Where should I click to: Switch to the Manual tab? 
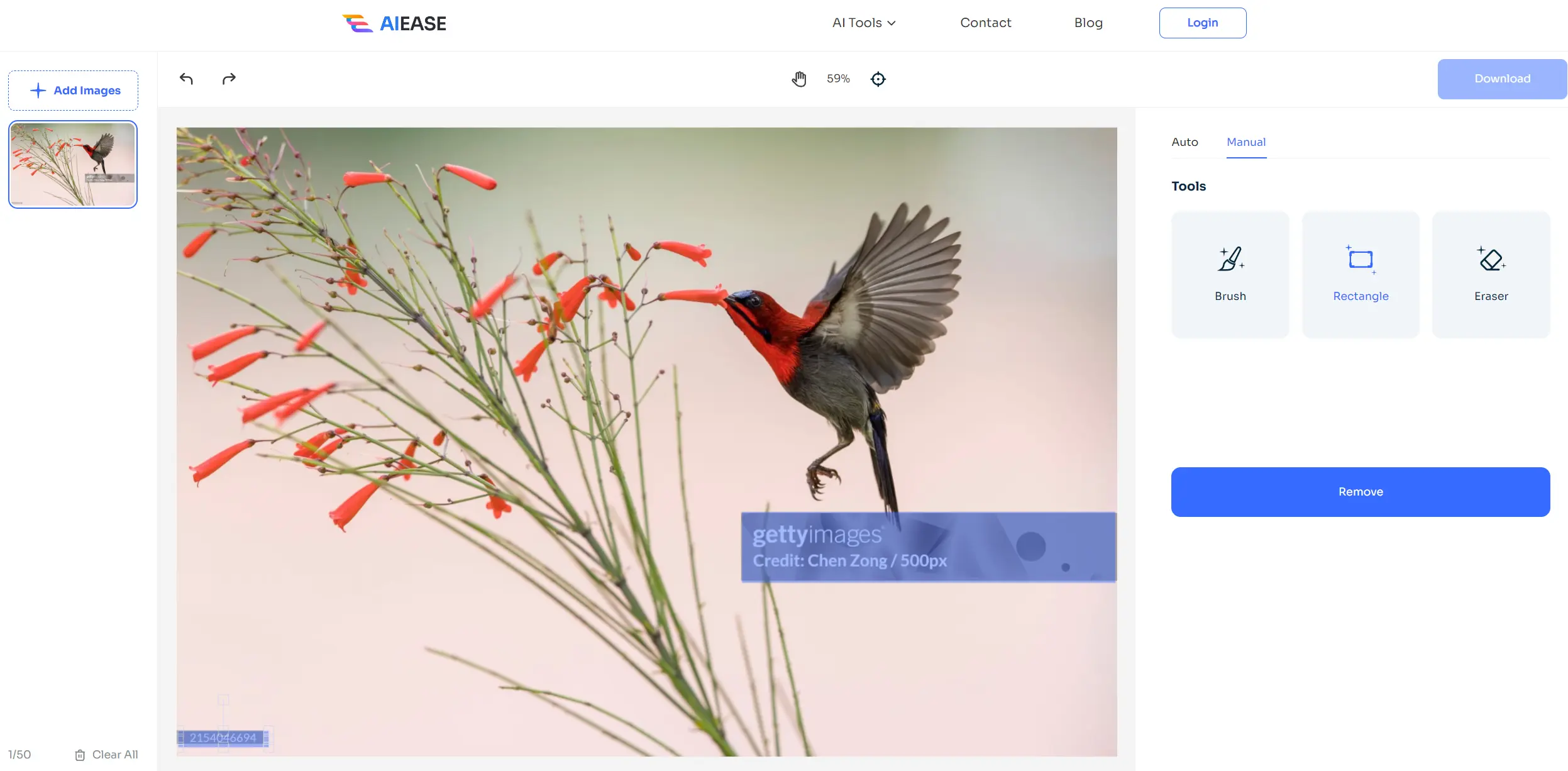point(1246,142)
